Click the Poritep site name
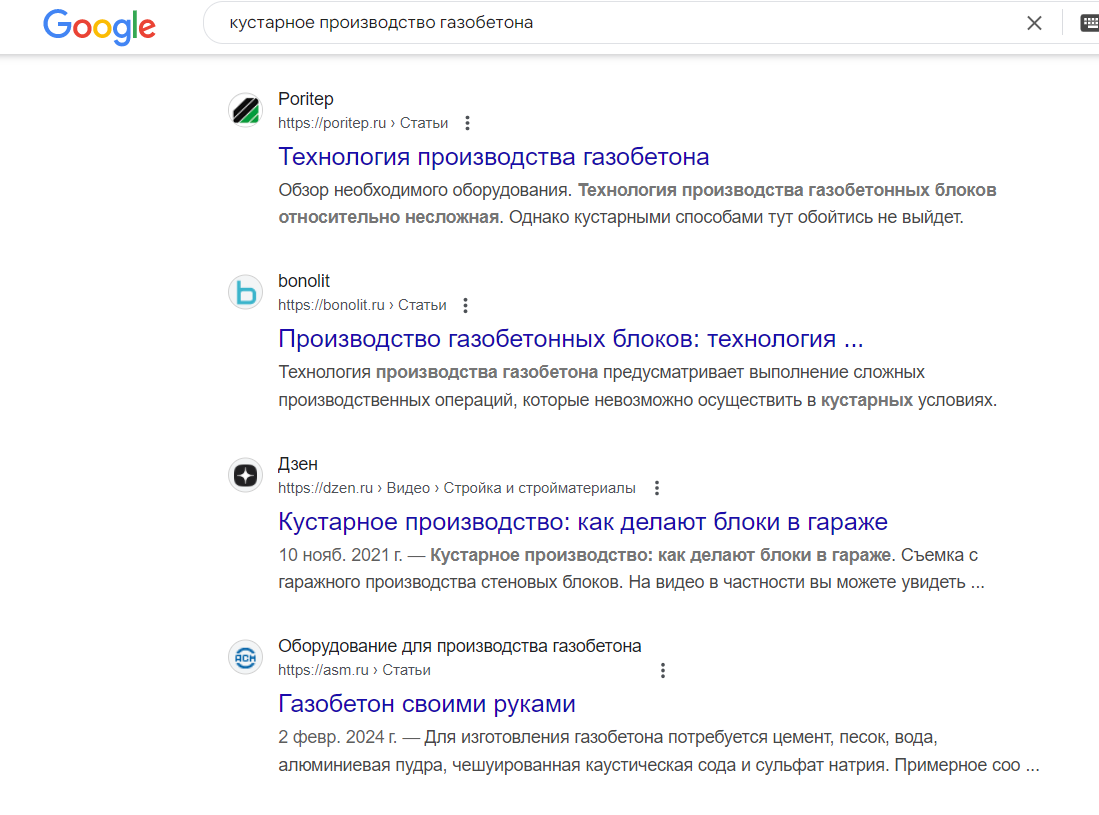Viewport: 1099px width, 815px height. tap(306, 99)
